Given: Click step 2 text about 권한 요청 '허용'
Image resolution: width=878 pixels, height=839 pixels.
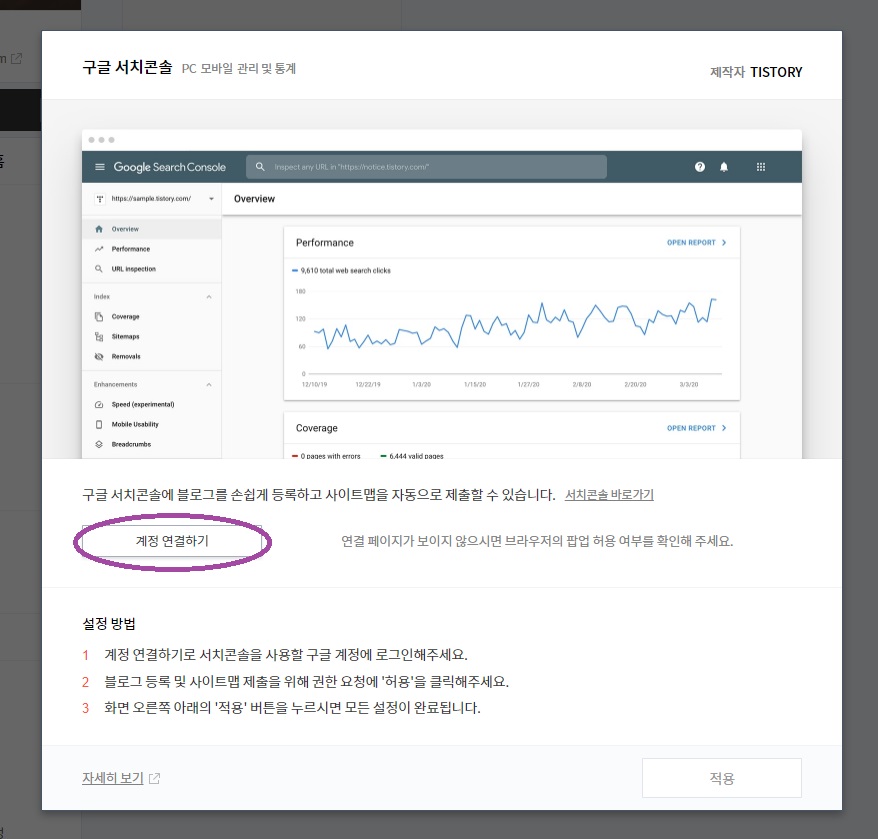Looking at the screenshot, I should [306, 682].
